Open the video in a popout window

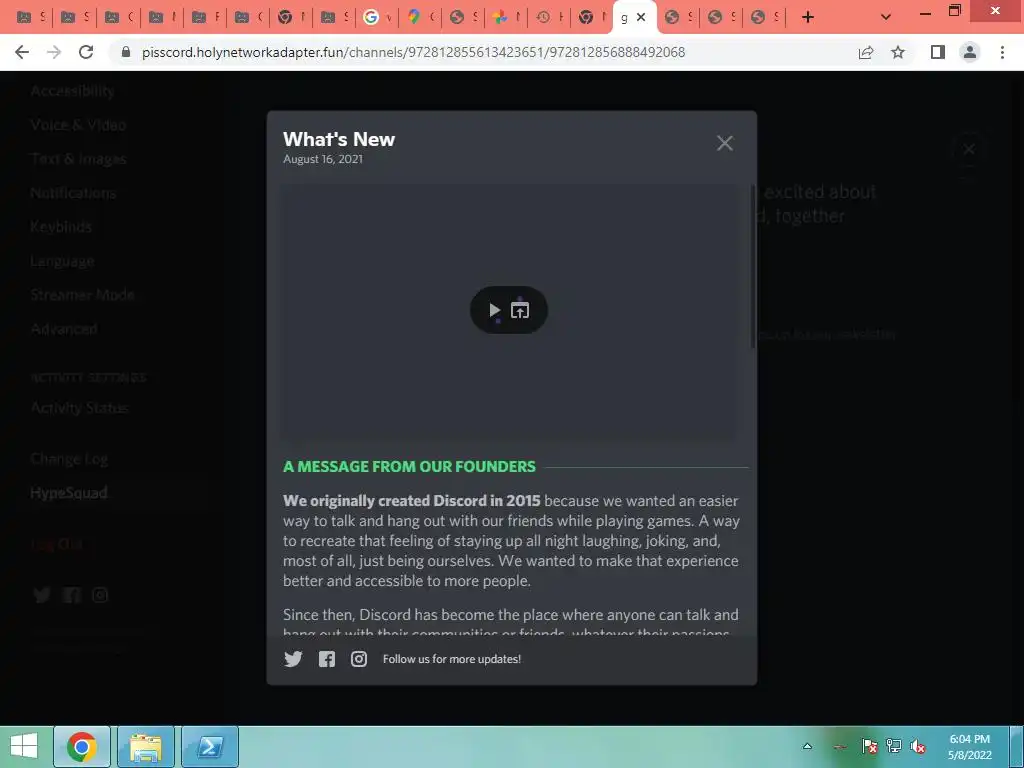(520, 310)
